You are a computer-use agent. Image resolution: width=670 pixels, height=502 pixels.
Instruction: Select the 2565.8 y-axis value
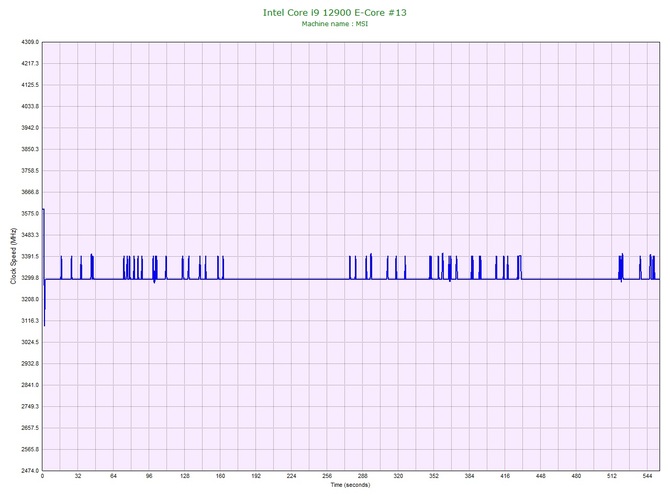click(30, 449)
